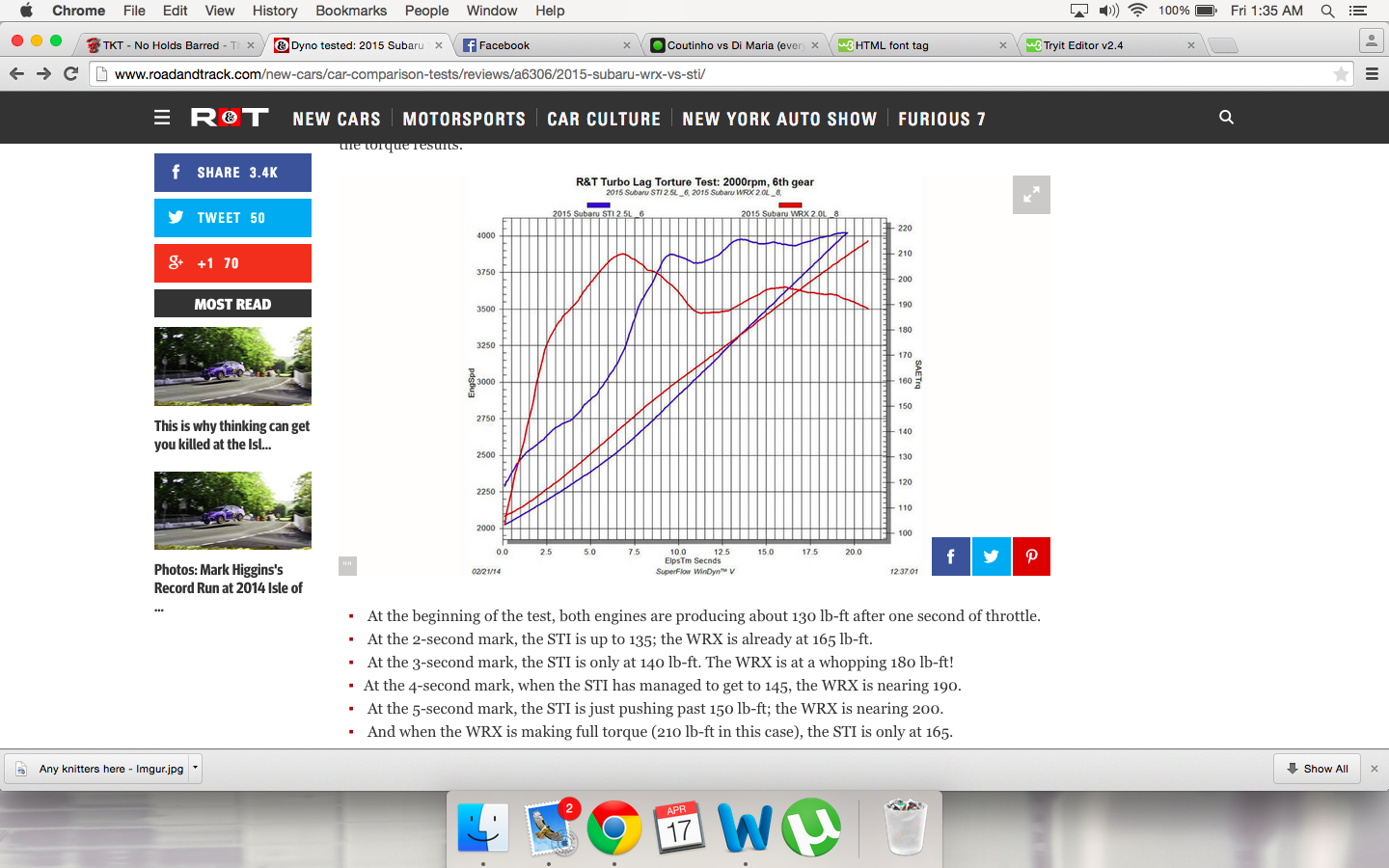
Task: Reload the current page
Action: [x=70, y=74]
